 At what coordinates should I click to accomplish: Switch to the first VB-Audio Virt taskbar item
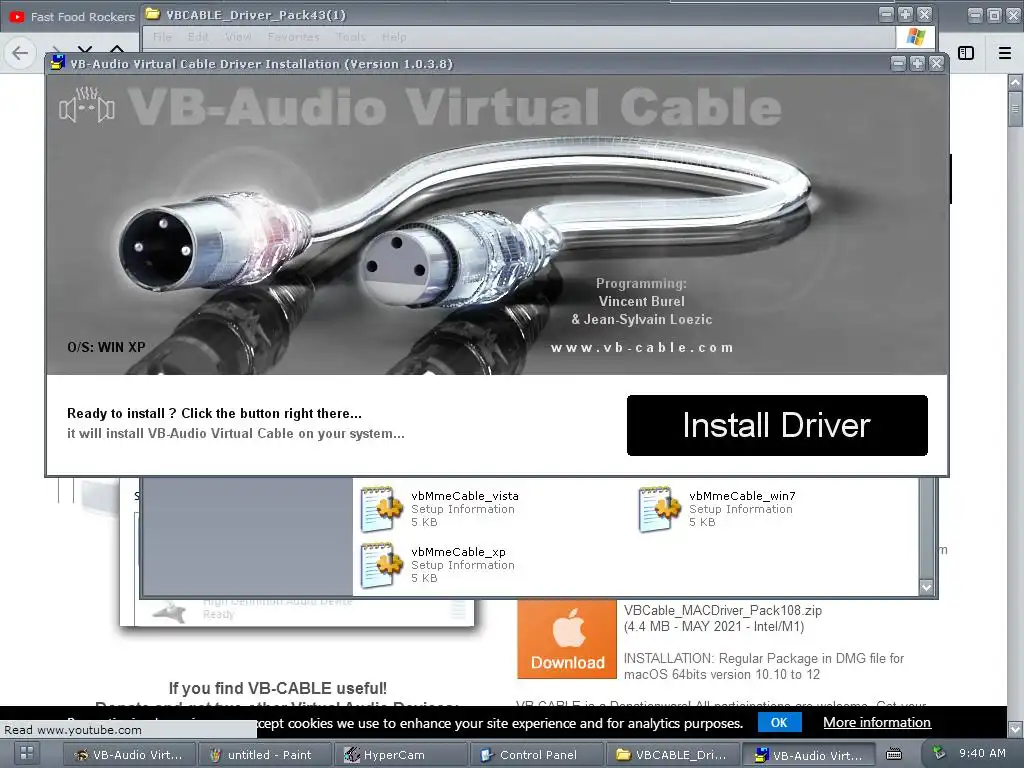point(128,754)
